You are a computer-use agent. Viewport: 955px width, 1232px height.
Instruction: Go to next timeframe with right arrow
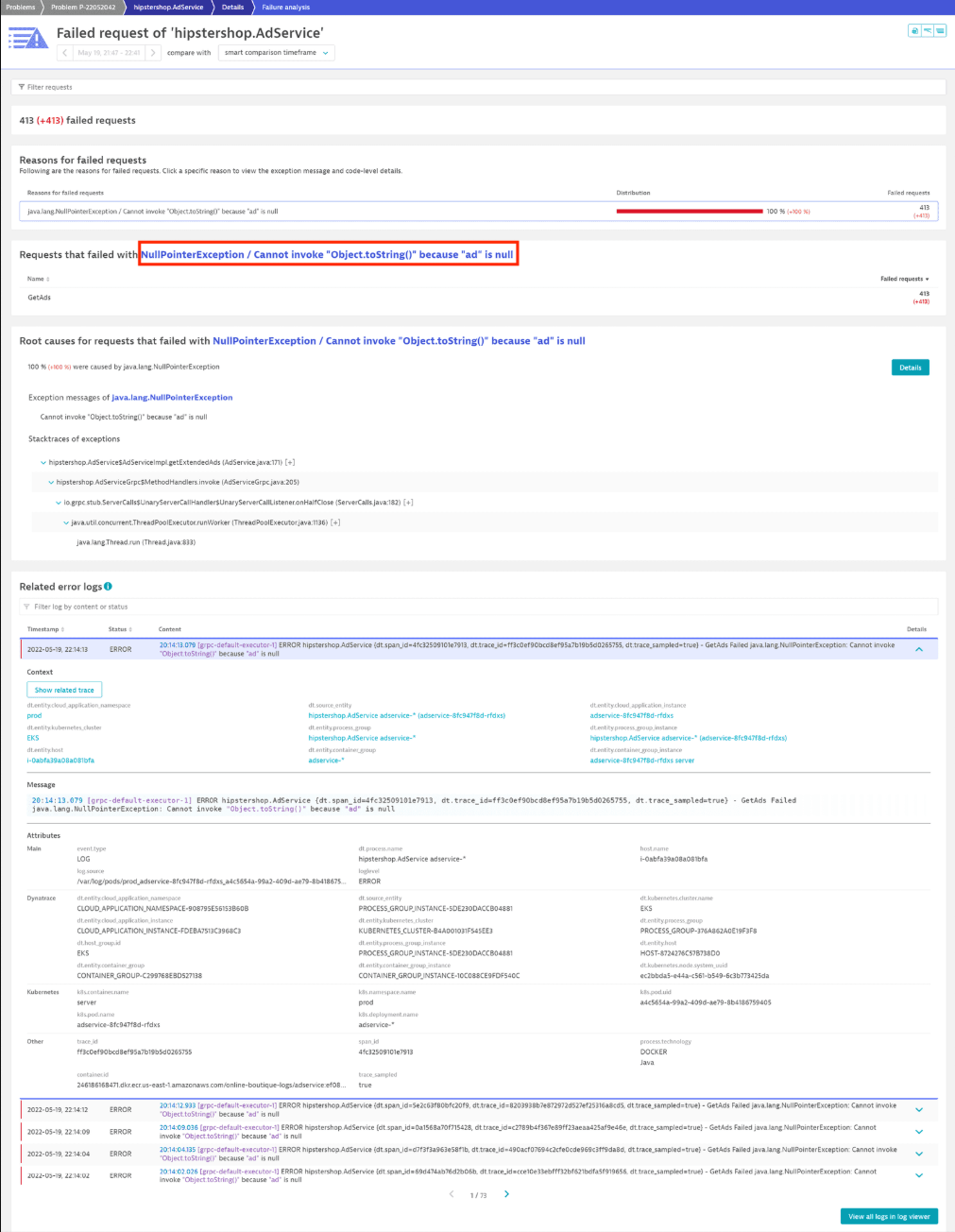[x=153, y=53]
